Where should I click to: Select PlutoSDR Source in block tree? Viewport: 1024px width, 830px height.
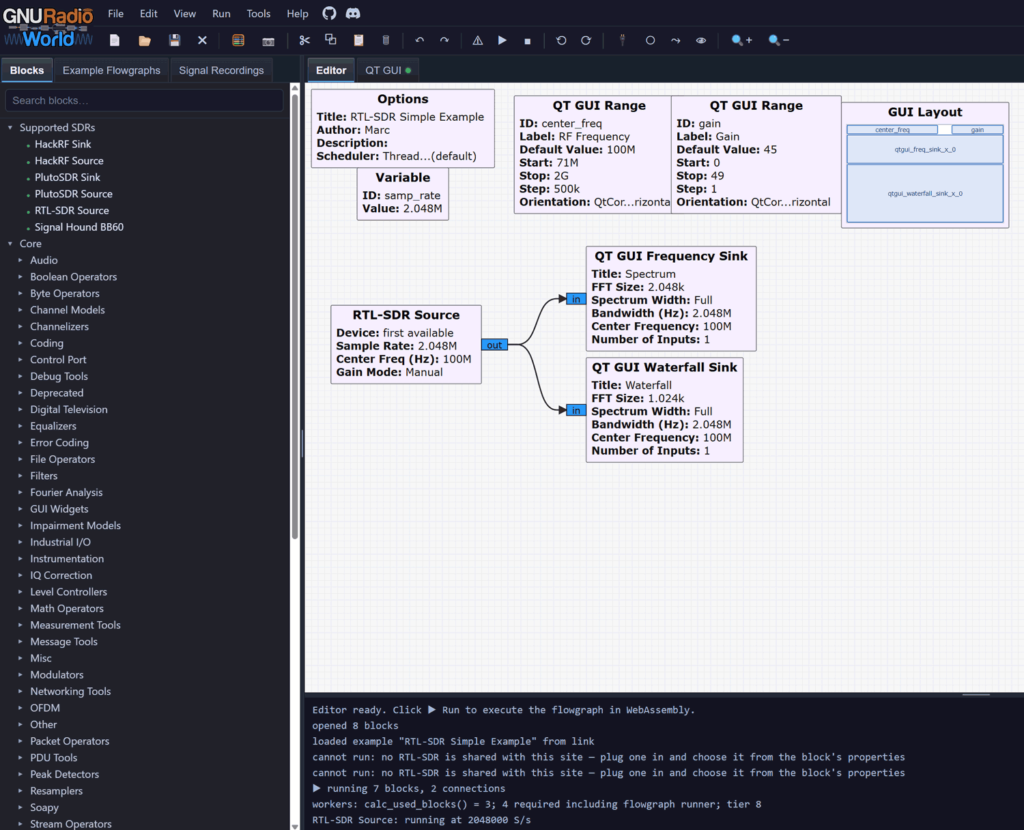click(x=73, y=194)
